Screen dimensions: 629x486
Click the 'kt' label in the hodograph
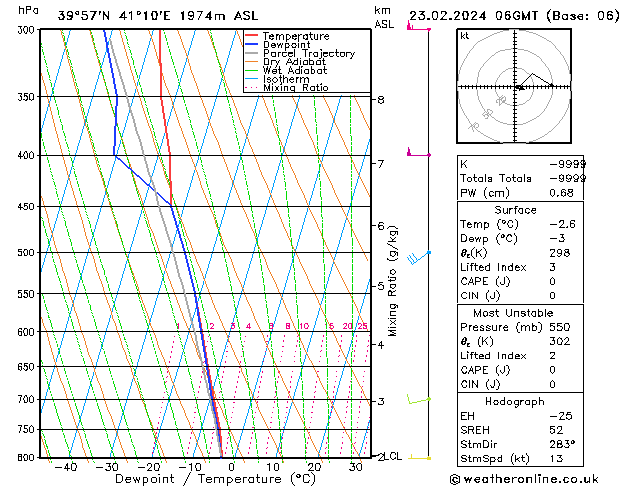[x=465, y=36]
